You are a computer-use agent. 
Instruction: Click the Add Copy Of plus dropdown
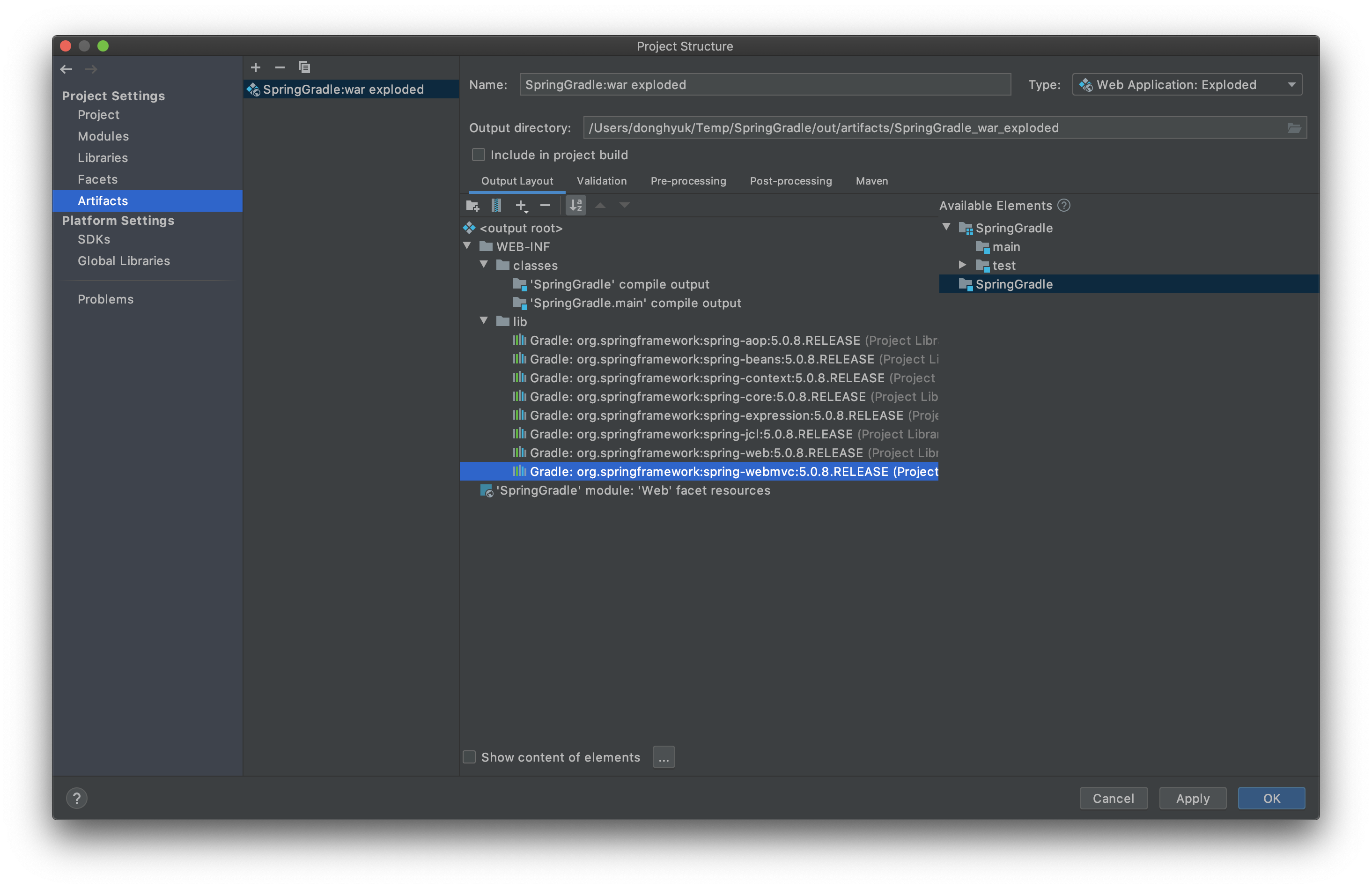(521, 206)
